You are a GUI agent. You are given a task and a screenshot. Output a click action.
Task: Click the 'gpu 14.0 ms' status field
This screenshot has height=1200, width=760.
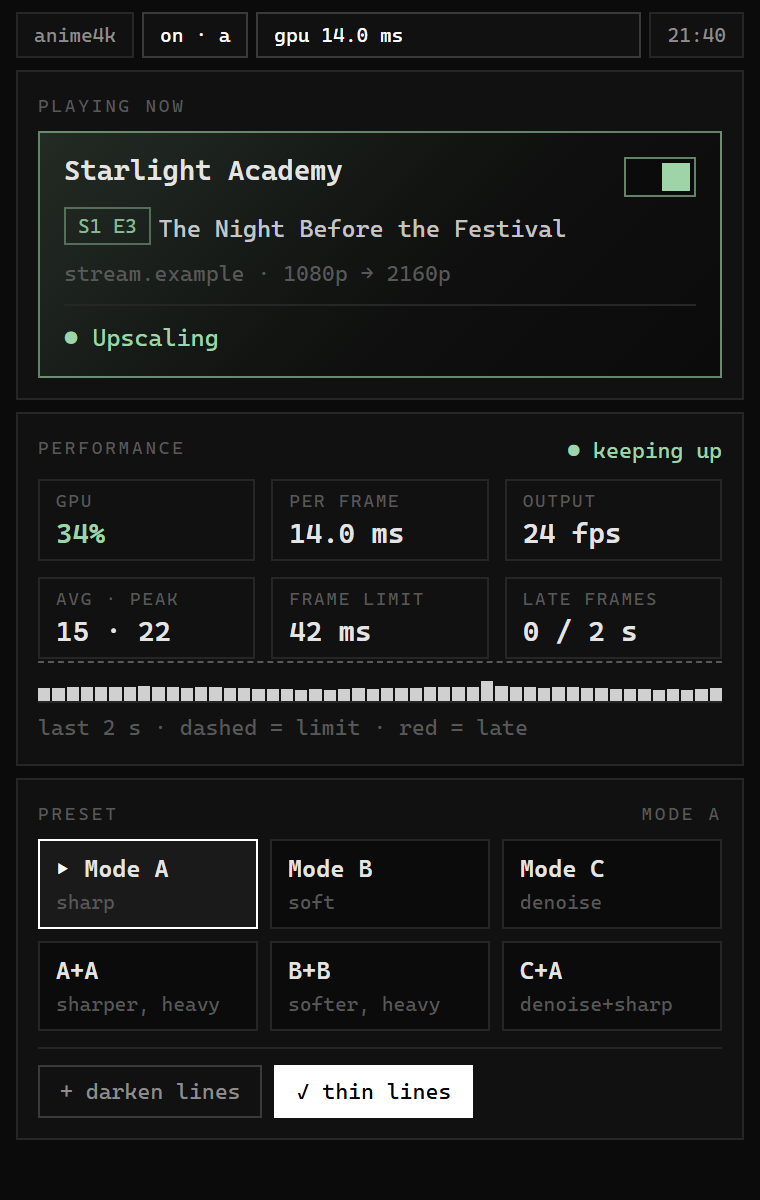coord(448,35)
